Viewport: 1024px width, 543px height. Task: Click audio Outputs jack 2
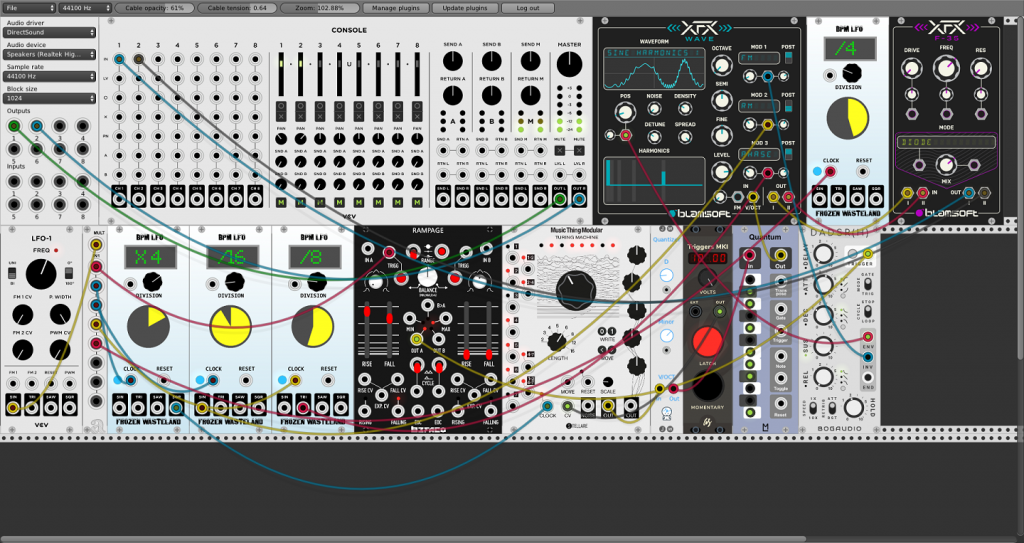[x=37, y=126]
